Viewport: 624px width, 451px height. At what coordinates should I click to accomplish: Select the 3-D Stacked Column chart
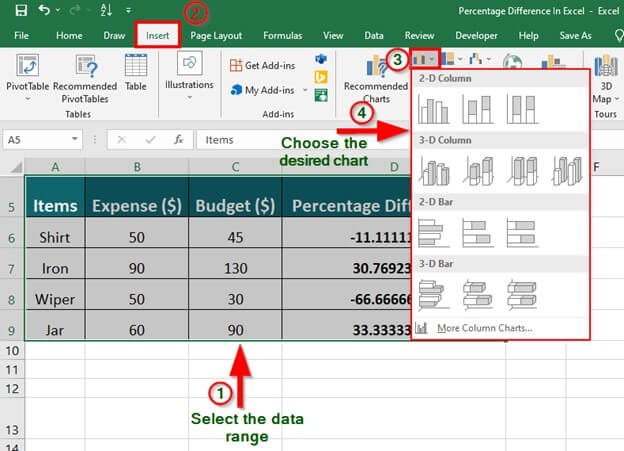[478, 171]
